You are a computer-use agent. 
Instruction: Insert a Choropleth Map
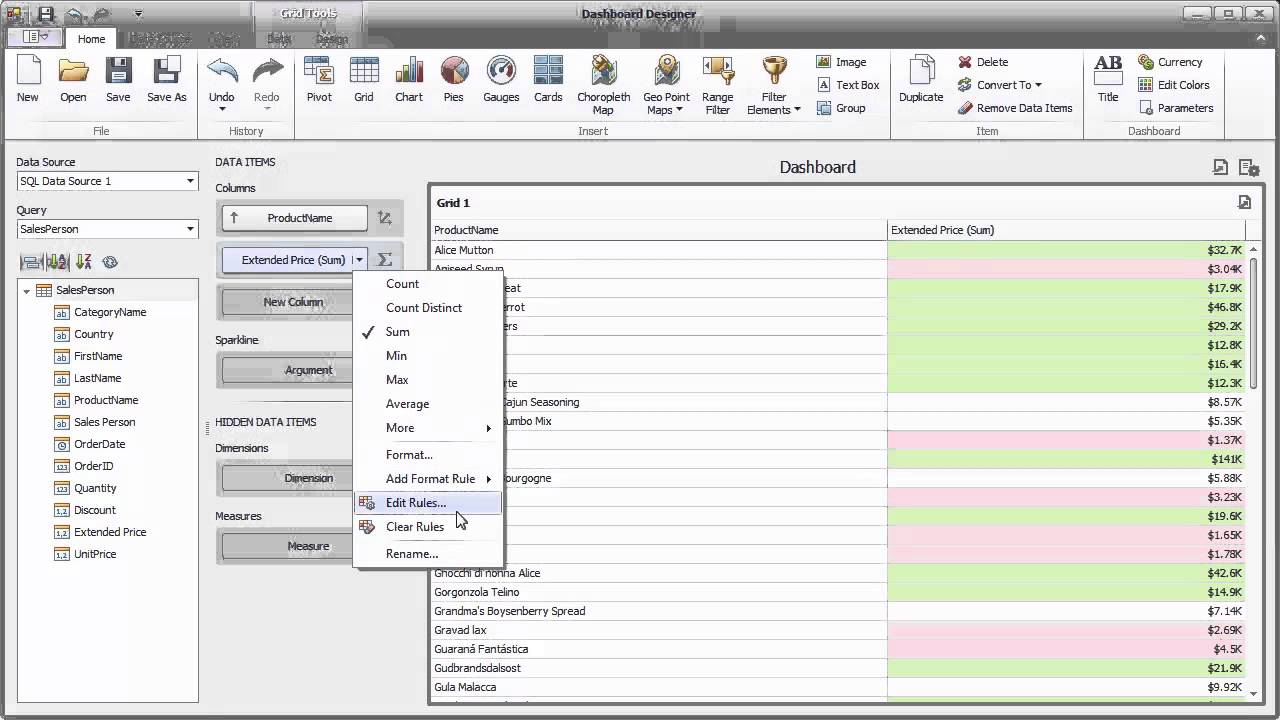(603, 86)
